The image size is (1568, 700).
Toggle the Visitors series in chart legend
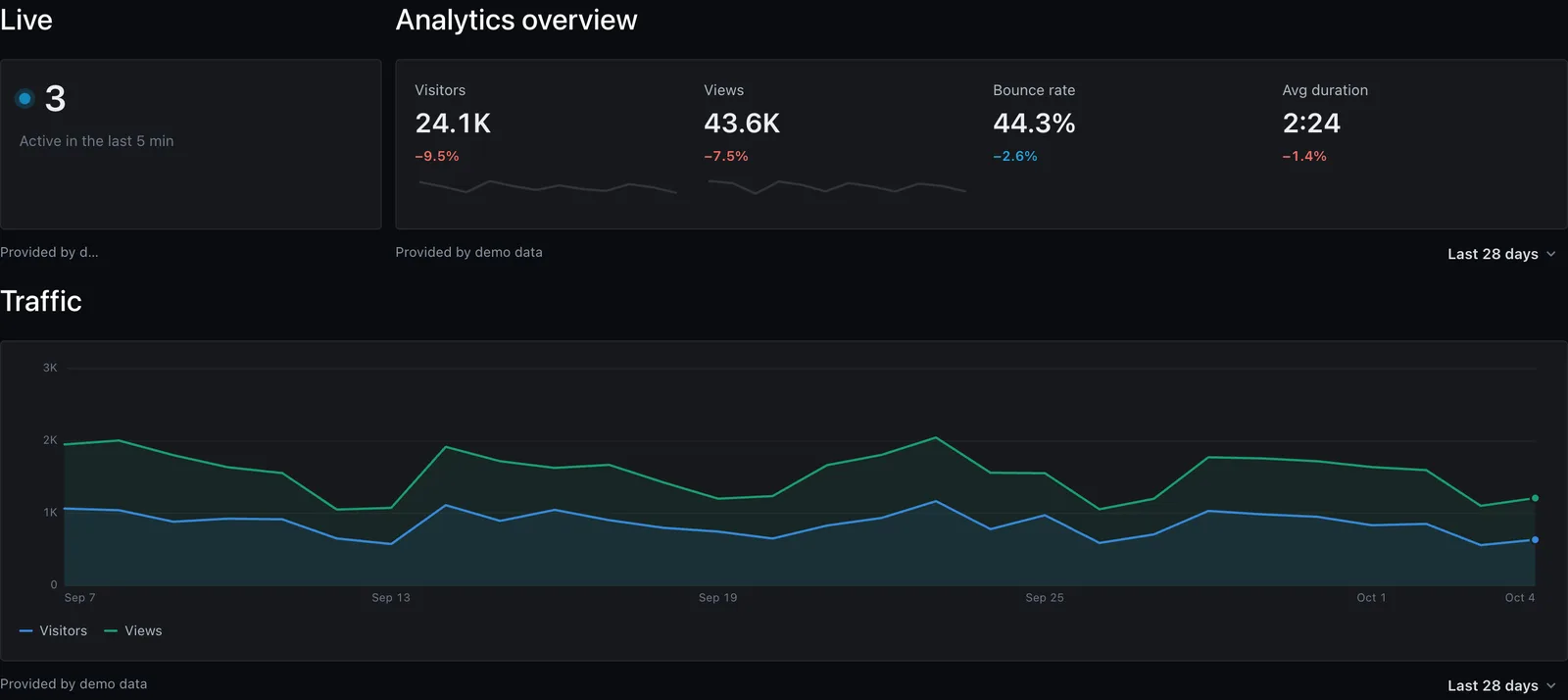click(x=54, y=630)
